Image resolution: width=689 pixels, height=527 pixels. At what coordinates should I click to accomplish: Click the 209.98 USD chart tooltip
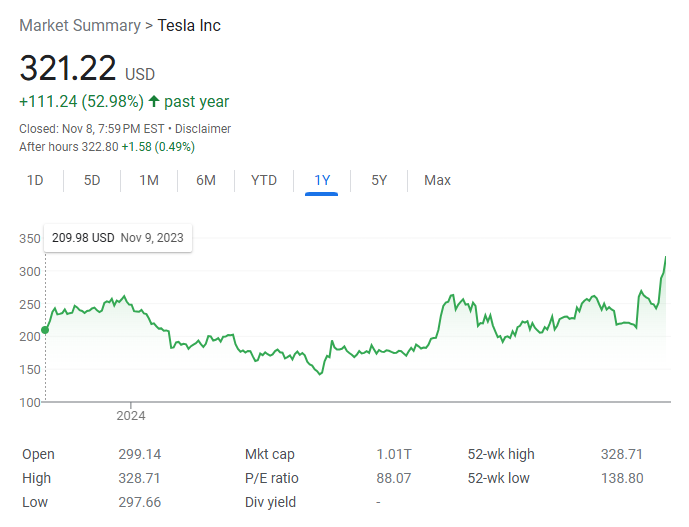pyautogui.click(x=118, y=238)
